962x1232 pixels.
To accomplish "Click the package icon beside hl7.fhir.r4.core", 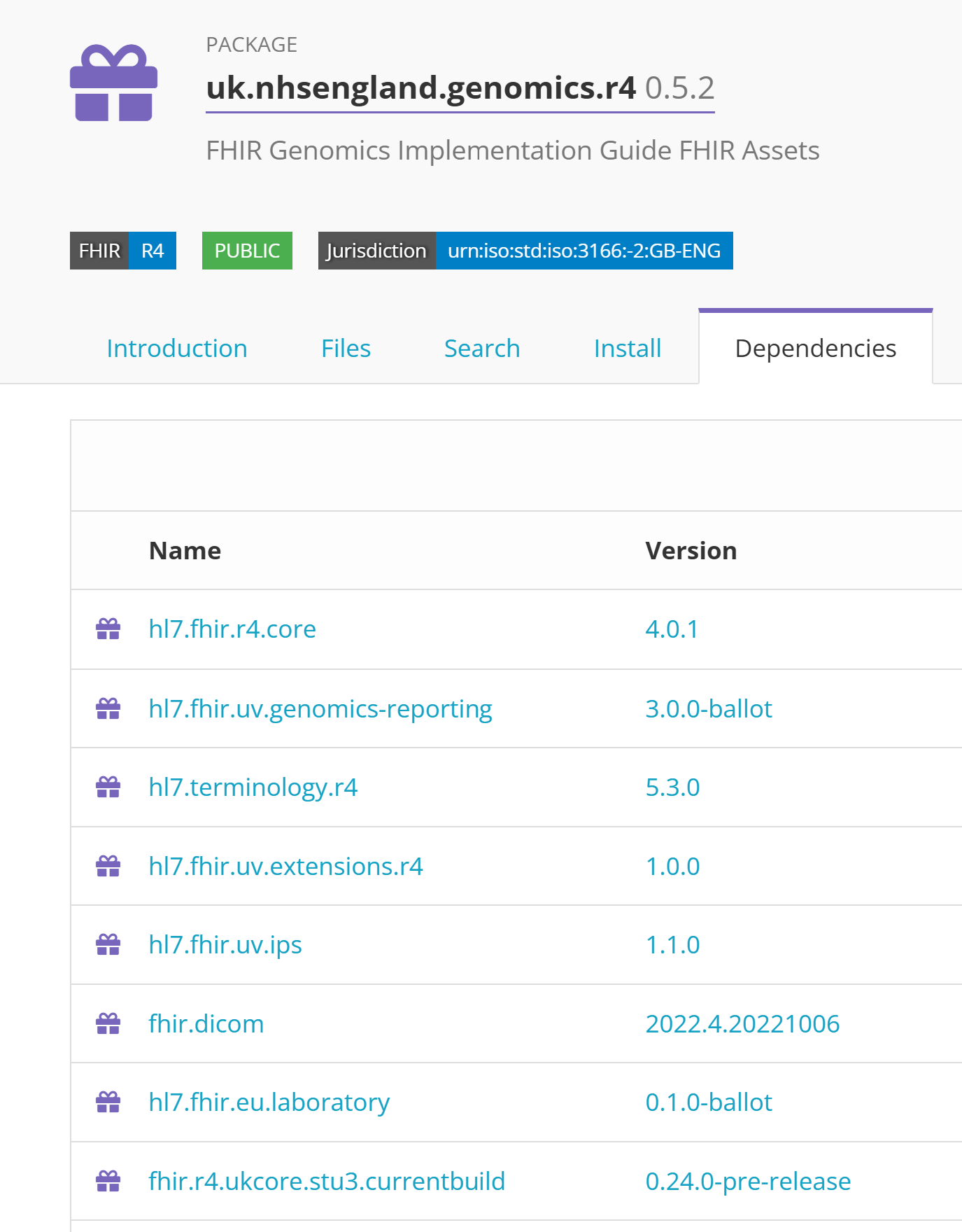I will (x=108, y=629).
